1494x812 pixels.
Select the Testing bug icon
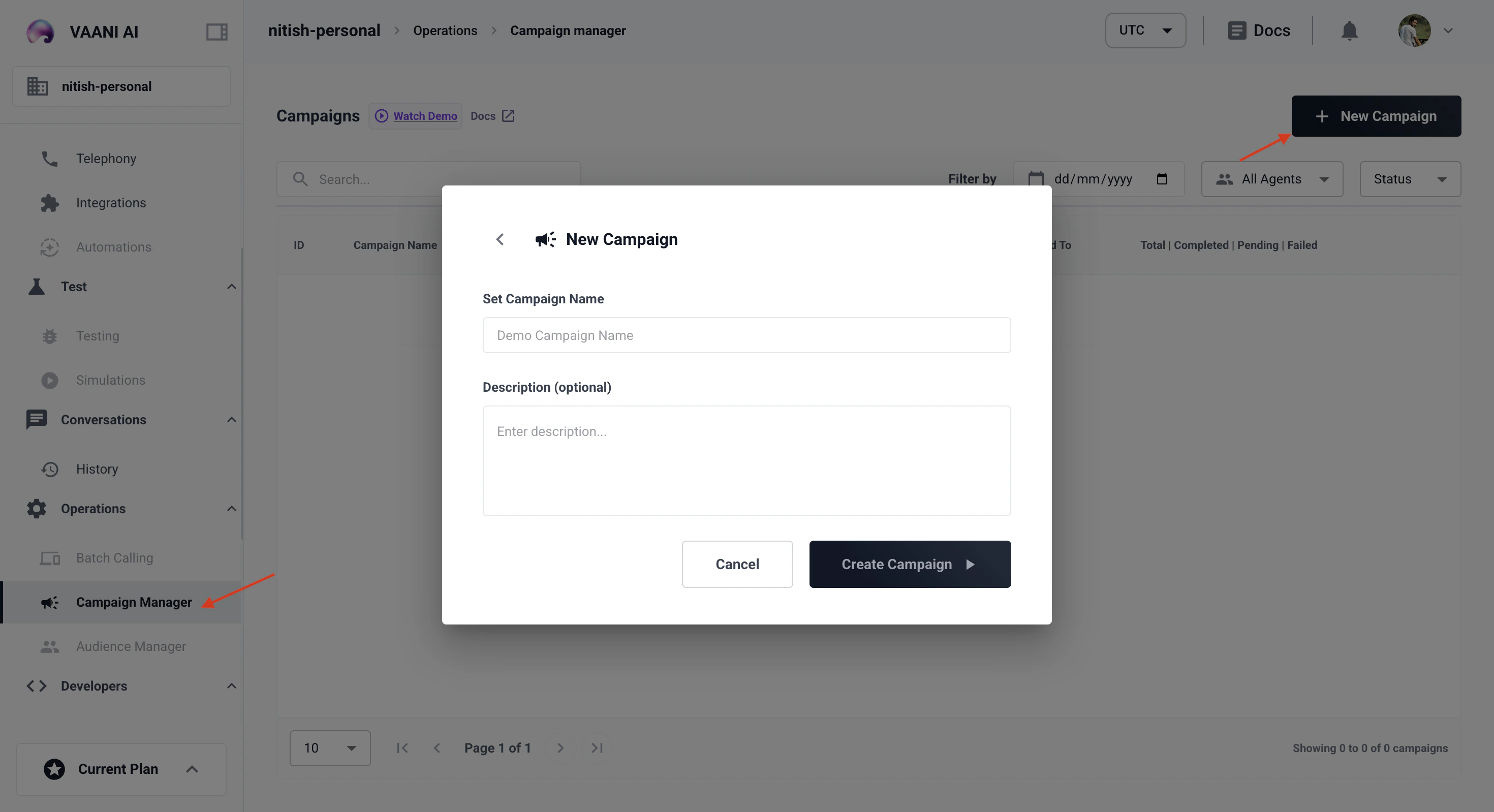[49, 336]
